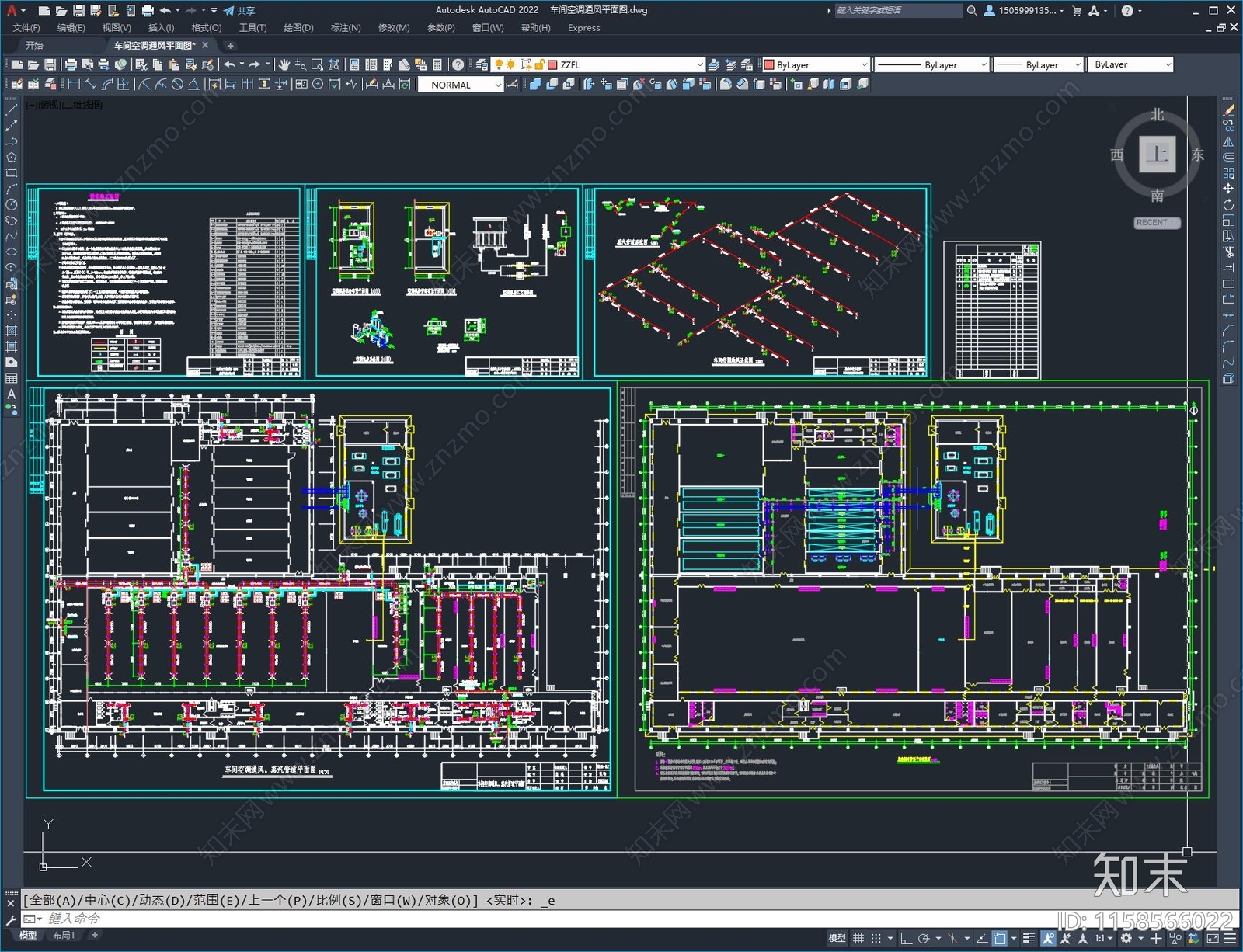The height and width of the screenshot is (952, 1243).
Task: Click the keyword search input field
Action: click(x=897, y=11)
